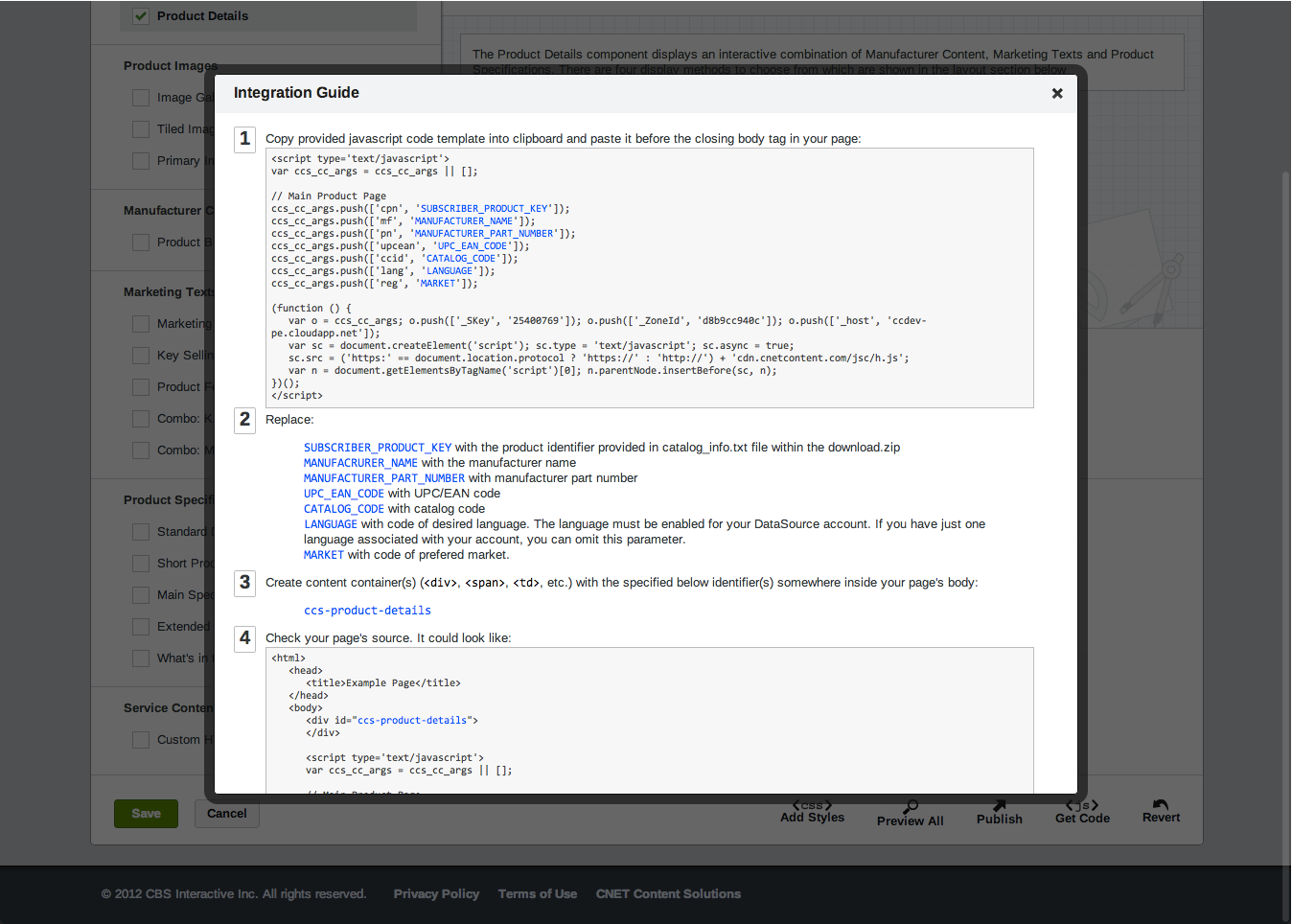Check the Primary Image checkbox
Screen dimensions: 1292x924
[x=141, y=161]
